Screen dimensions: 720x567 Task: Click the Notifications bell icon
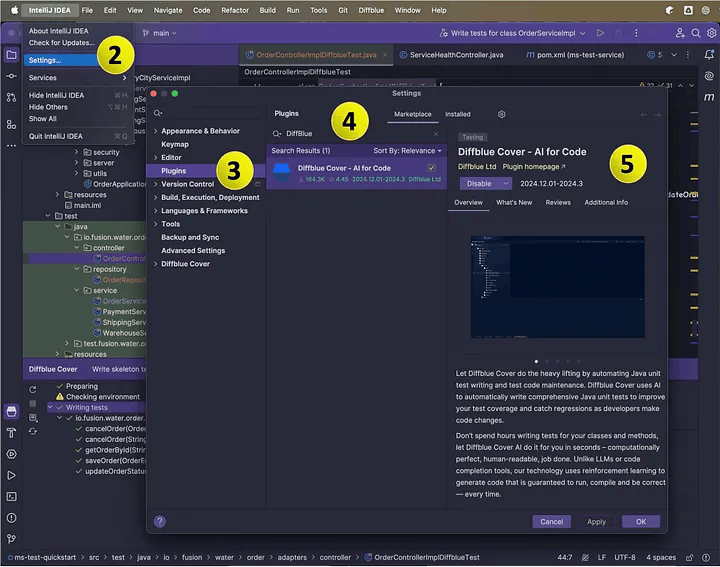[708, 54]
